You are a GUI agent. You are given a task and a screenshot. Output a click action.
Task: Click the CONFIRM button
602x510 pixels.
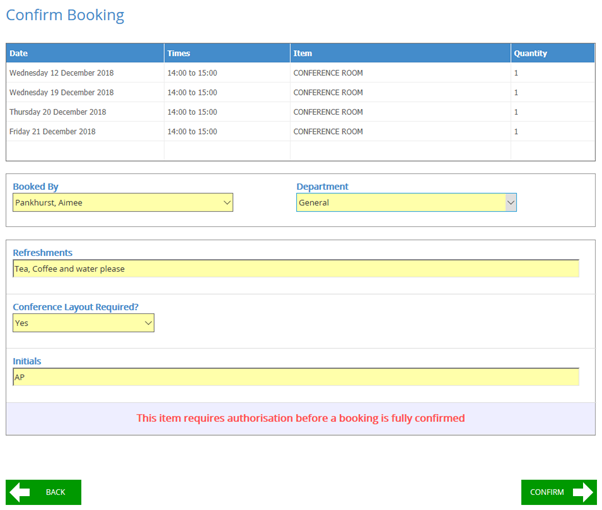(559, 492)
